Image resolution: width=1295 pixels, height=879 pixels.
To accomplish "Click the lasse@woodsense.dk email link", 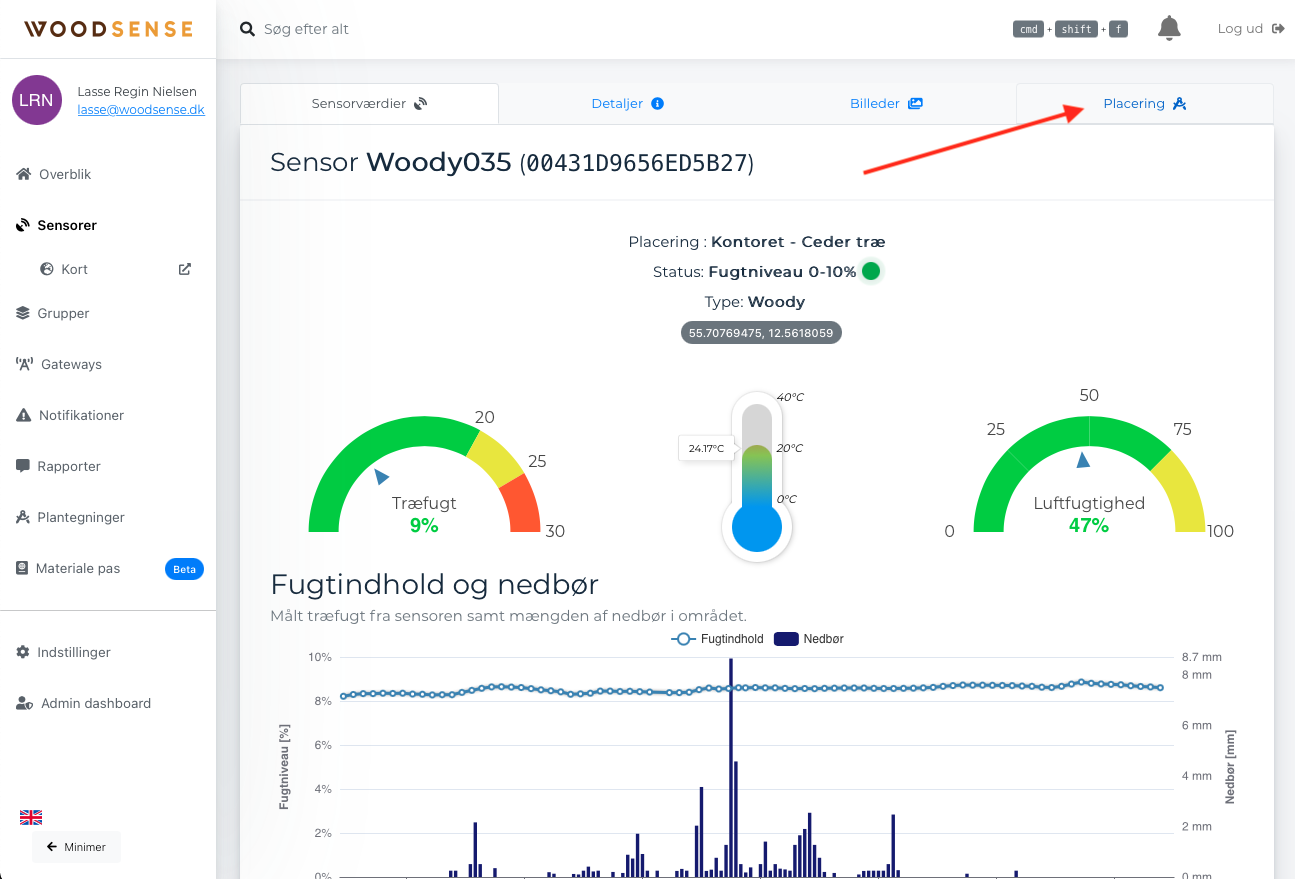I will click(x=141, y=110).
